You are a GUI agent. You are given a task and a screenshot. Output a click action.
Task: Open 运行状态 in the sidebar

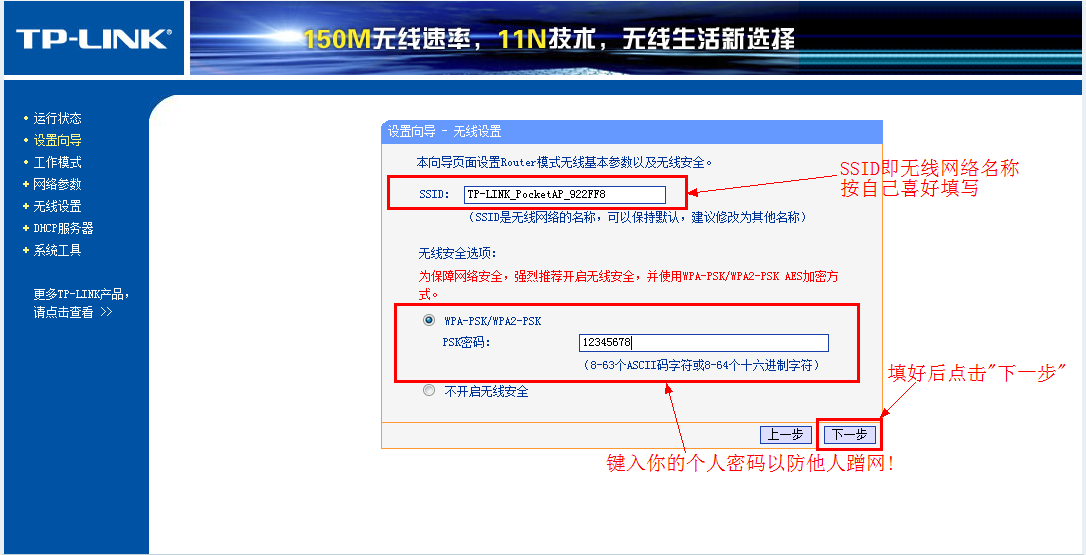click(x=57, y=118)
